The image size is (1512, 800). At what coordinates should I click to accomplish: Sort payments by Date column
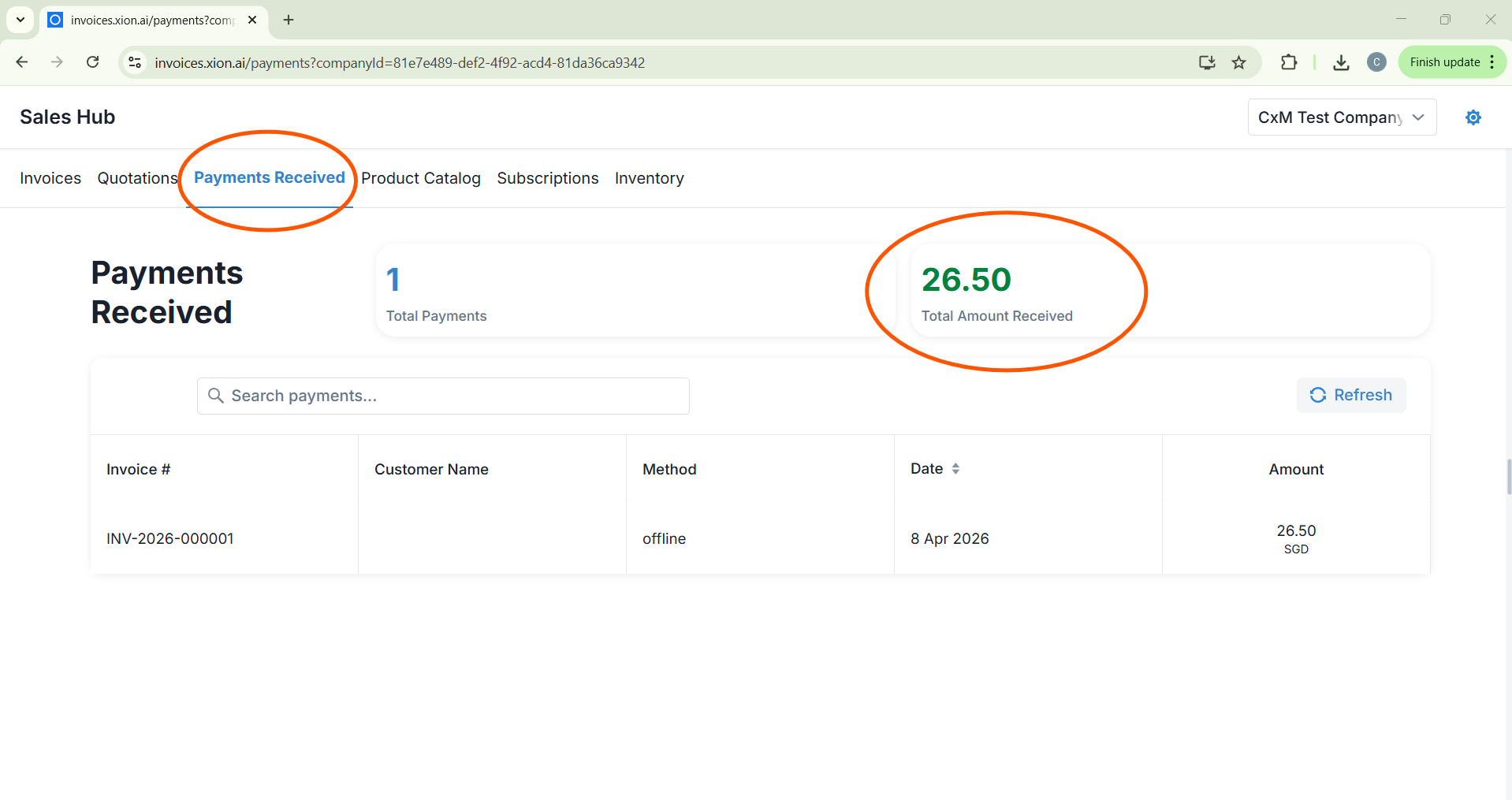(x=935, y=469)
